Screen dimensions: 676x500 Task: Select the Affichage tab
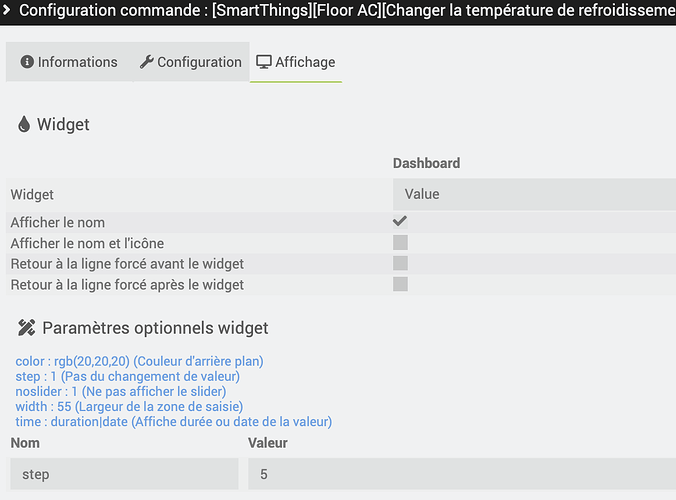[296, 62]
